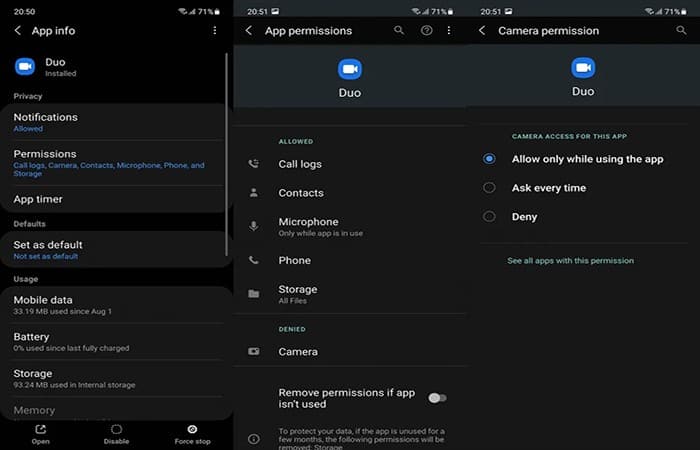Screen dimensions: 700x450
Task: Open the denied Camera permission
Action: (x=350, y=352)
